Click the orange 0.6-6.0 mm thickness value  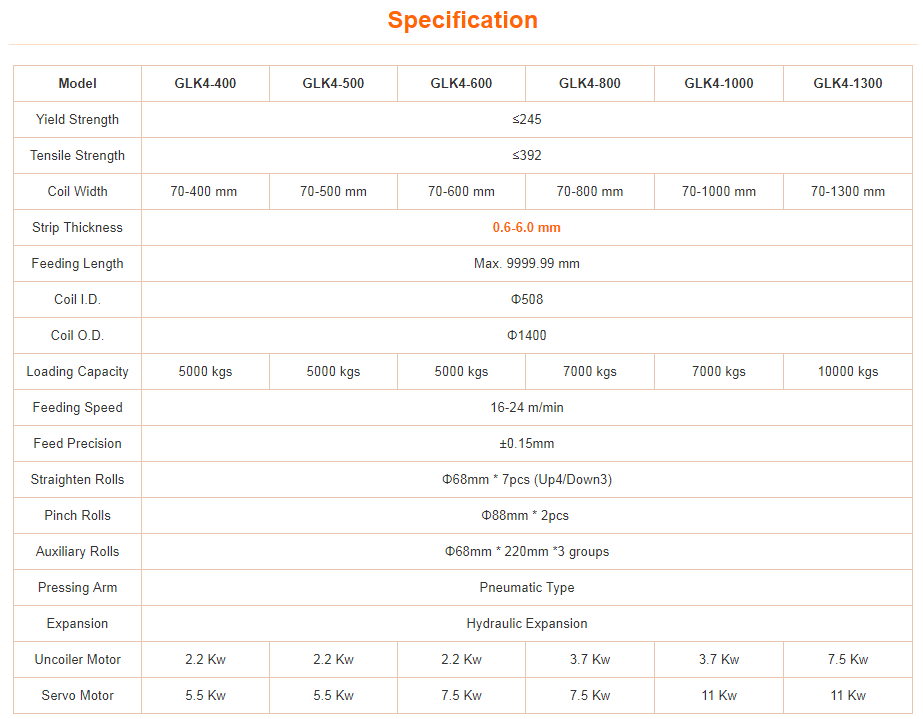pos(527,227)
